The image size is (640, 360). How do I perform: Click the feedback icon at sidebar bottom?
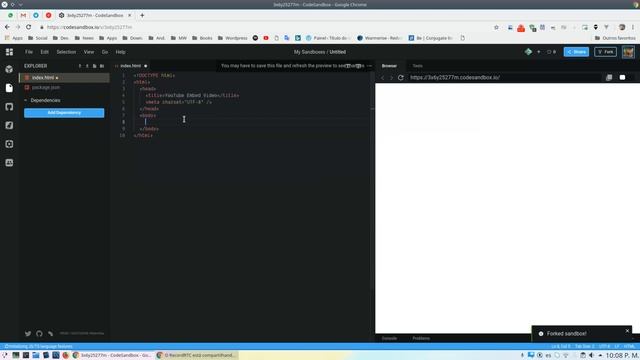[x=51, y=333]
